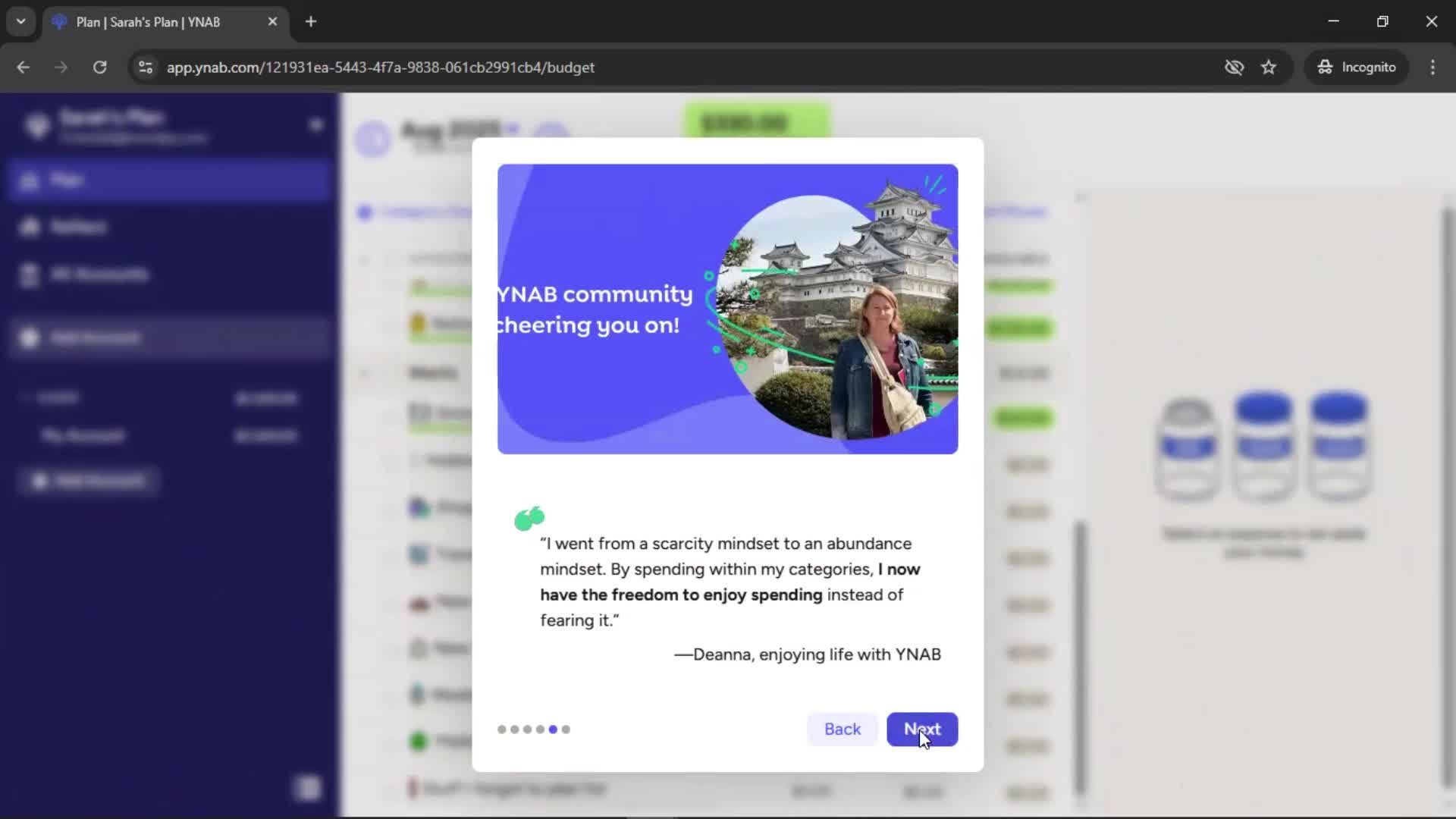1456x819 pixels.
Task: Open a new browser tab
Action: tap(311, 22)
